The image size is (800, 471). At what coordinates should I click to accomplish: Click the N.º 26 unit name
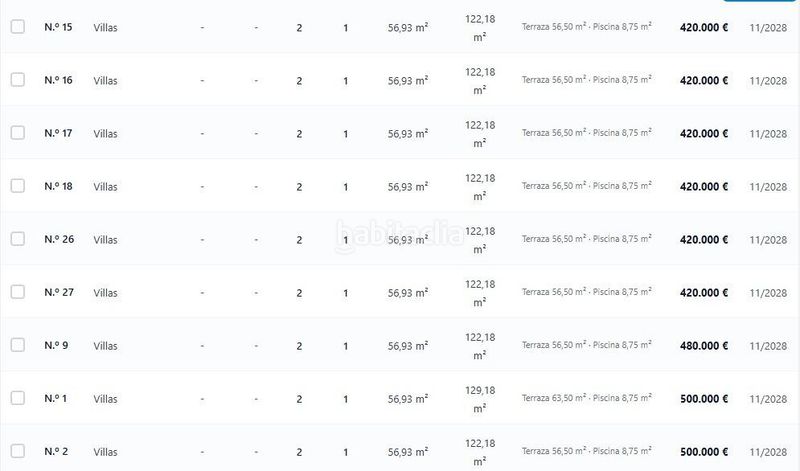point(59,239)
